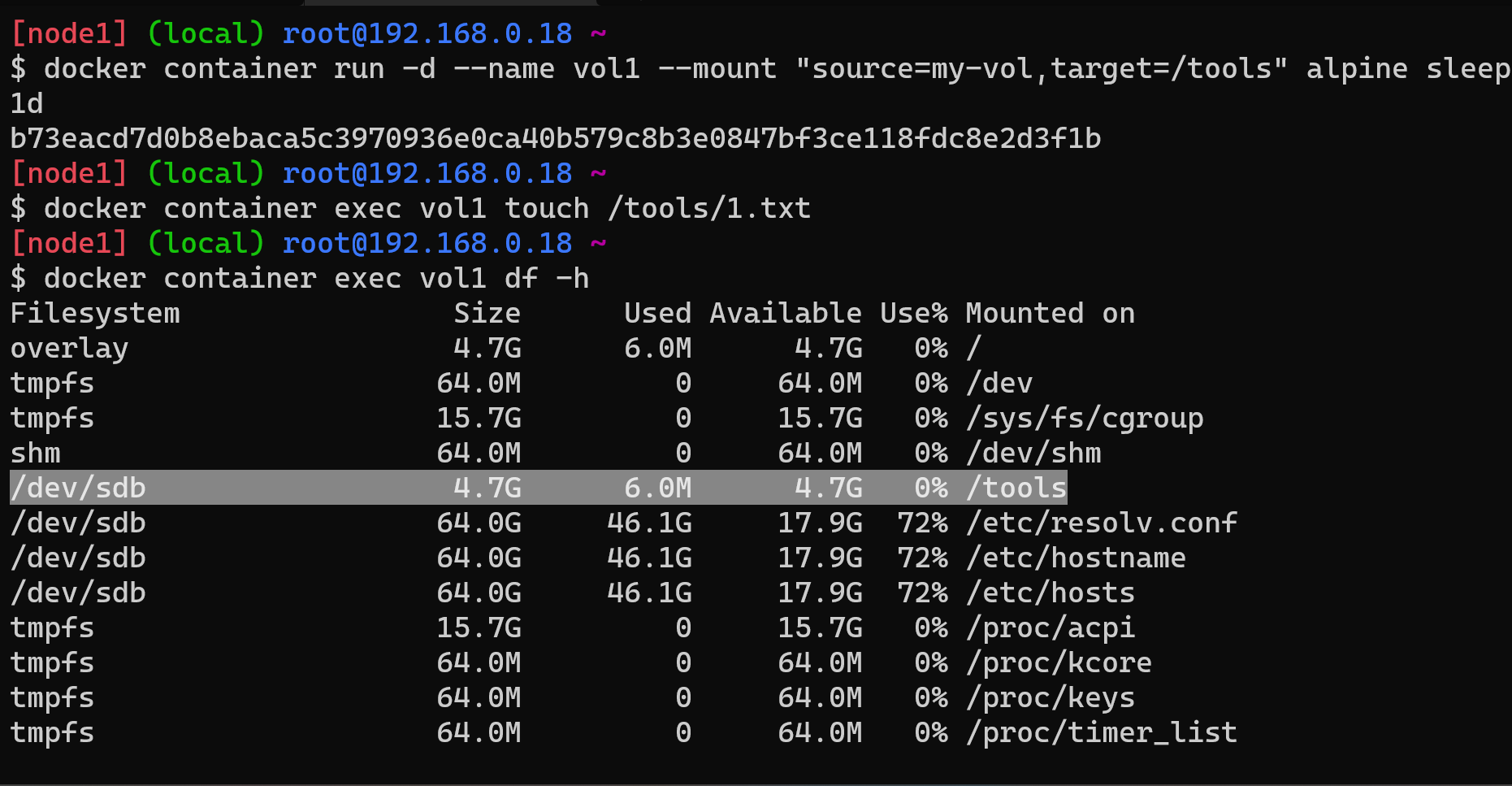1512x786 pixels.
Task: Click the /etc/hosts mount path
Action: pyautogui.click(x=1050, y=593)
